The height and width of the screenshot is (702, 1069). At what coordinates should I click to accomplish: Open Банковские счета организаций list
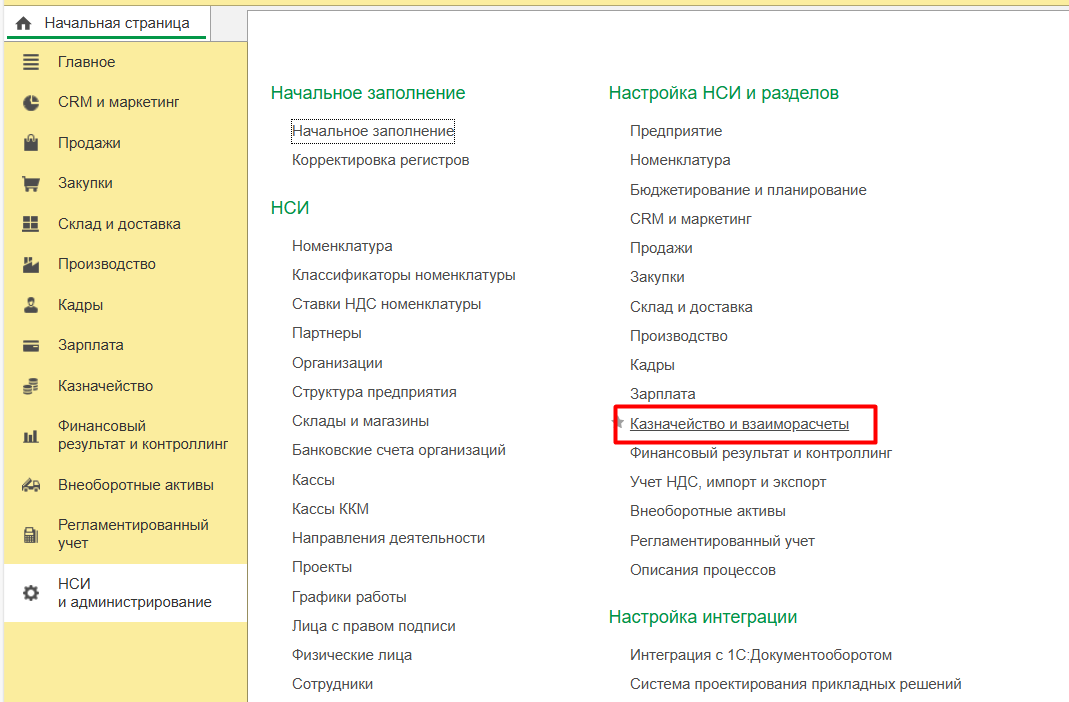(398, 450)
